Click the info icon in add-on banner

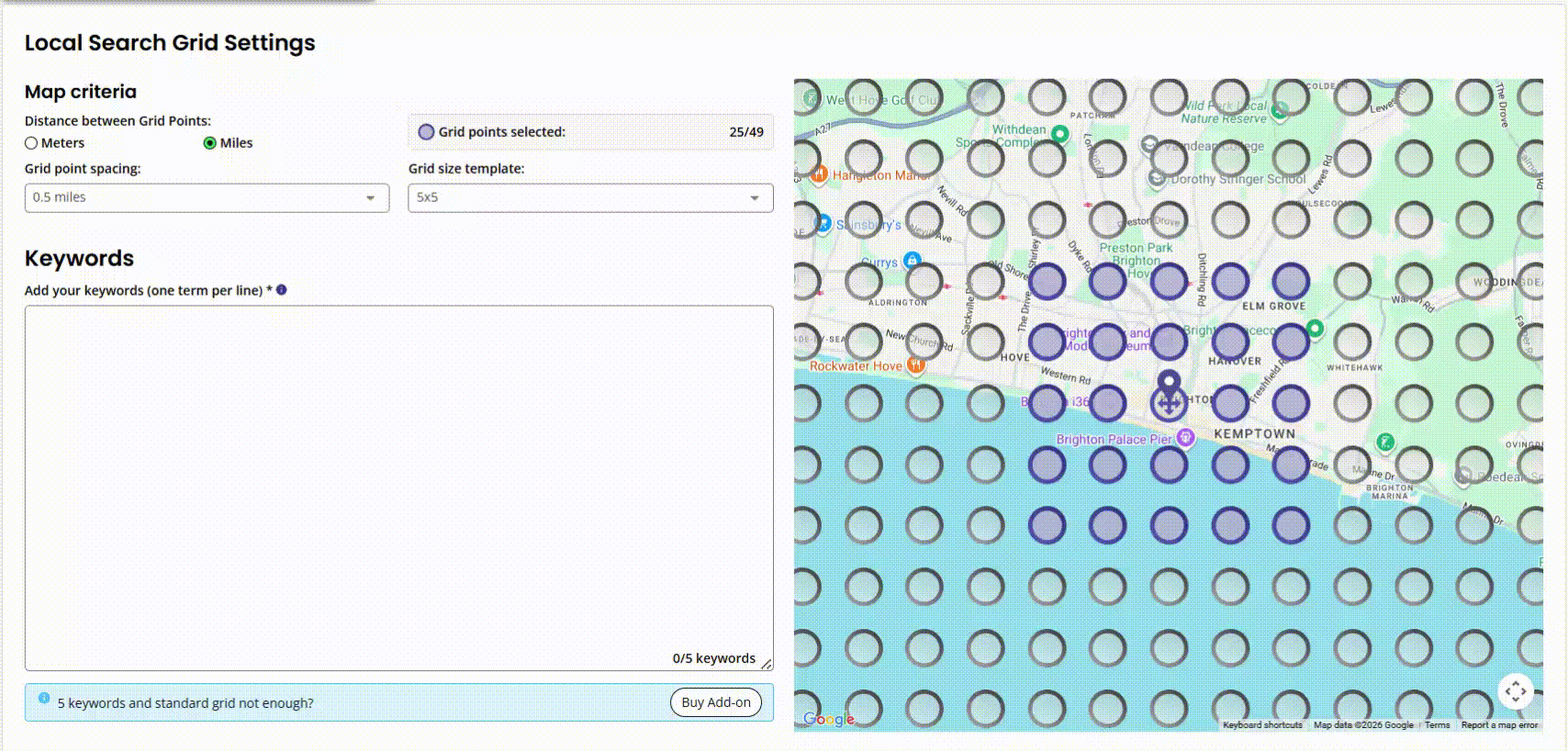point(44,699)
